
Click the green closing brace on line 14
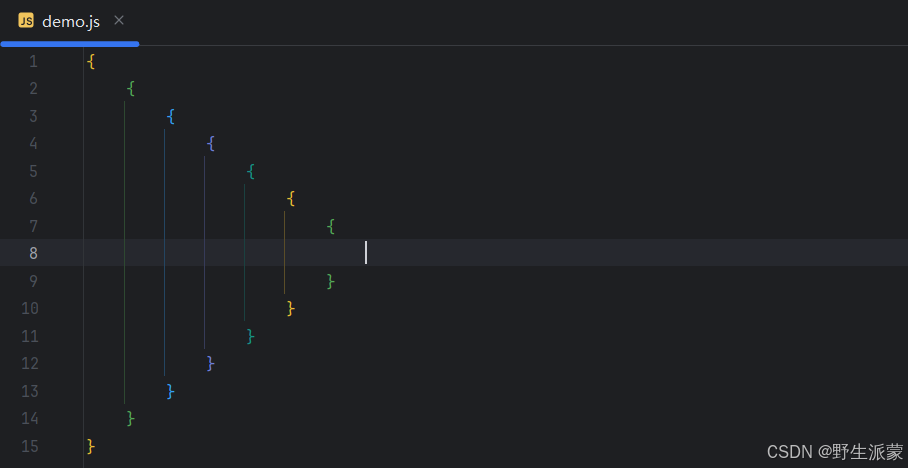coord(131,419)
